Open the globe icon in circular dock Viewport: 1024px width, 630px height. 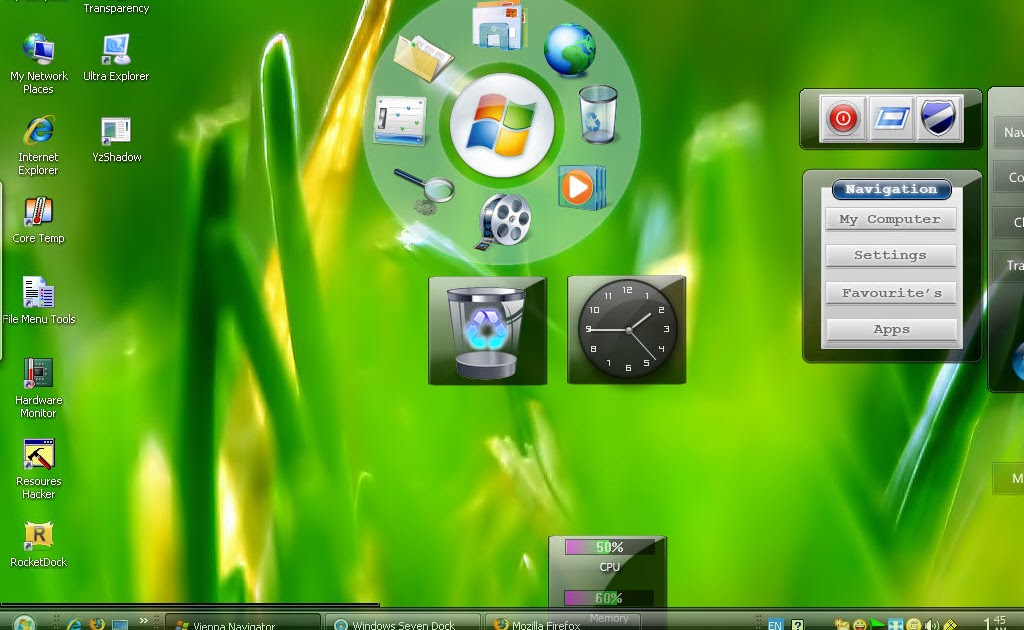pyautogui.click(x=569, y=50)
